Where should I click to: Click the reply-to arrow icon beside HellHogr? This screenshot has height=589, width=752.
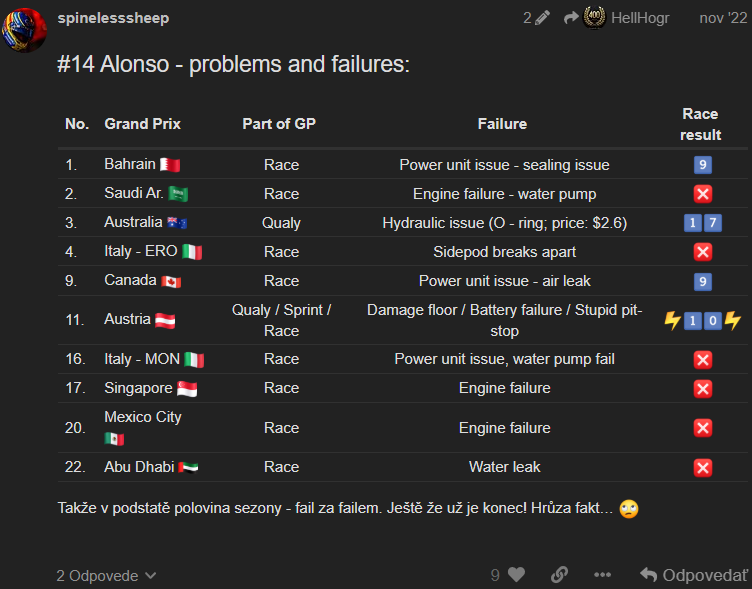pos(571,18)
